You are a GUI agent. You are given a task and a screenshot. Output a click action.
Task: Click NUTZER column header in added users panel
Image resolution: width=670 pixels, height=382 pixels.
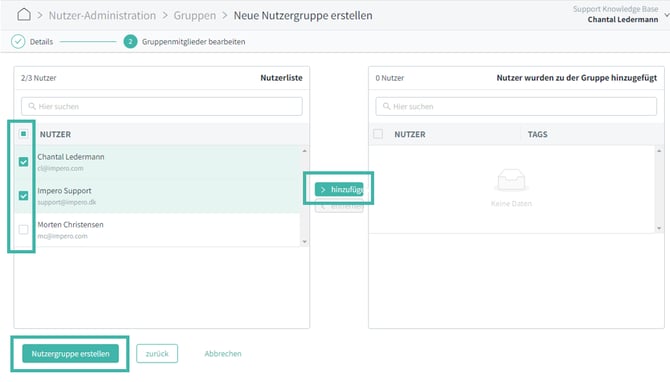(x=410, y=134)
